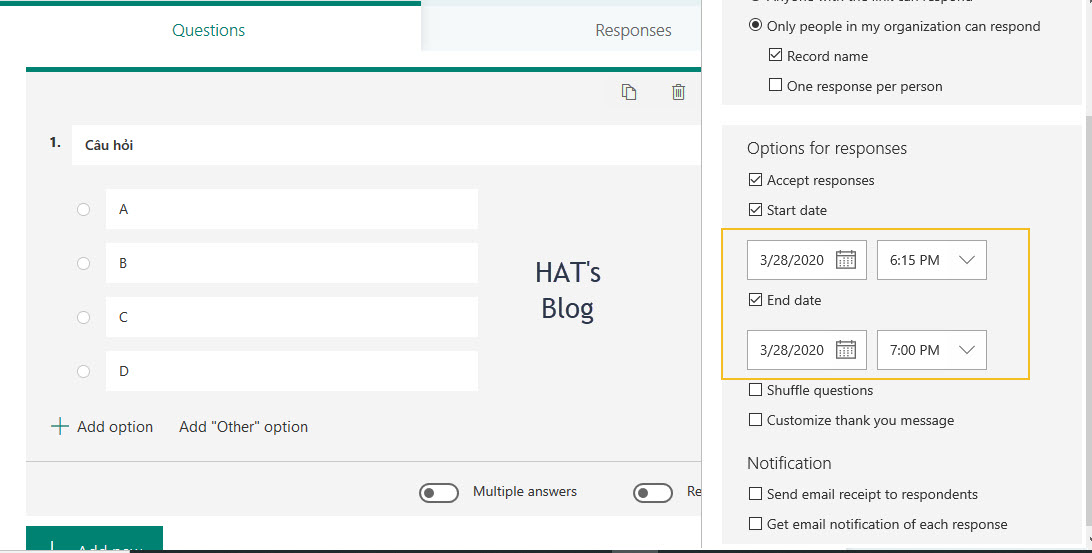Image resolution: width=1092 pixels, height=553 pixels.
Task: Click the green Add new button
Action: tap(94, 538)
